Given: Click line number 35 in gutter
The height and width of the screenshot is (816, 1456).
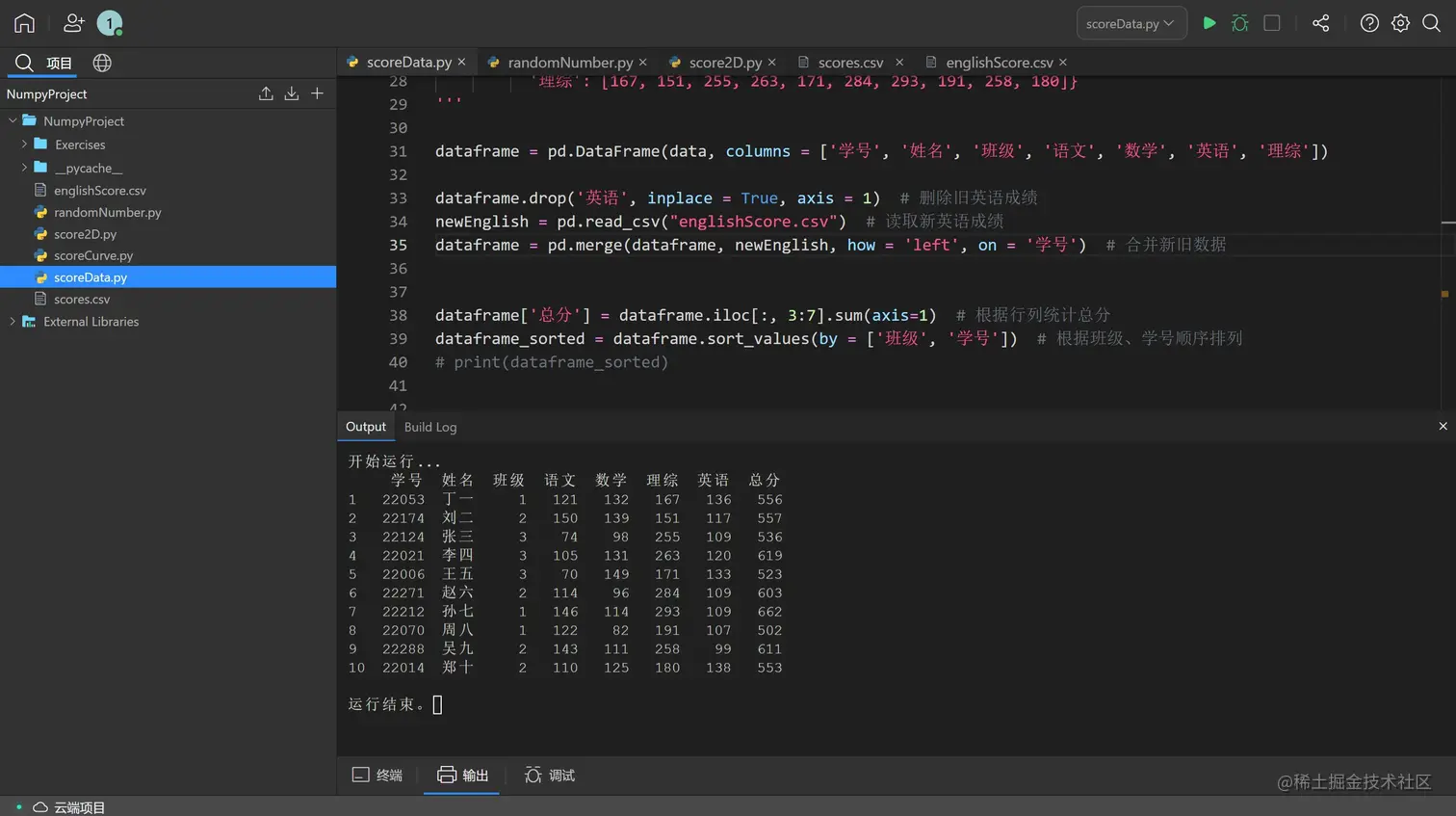Looking at the screenshot, I should coord(398,245).
